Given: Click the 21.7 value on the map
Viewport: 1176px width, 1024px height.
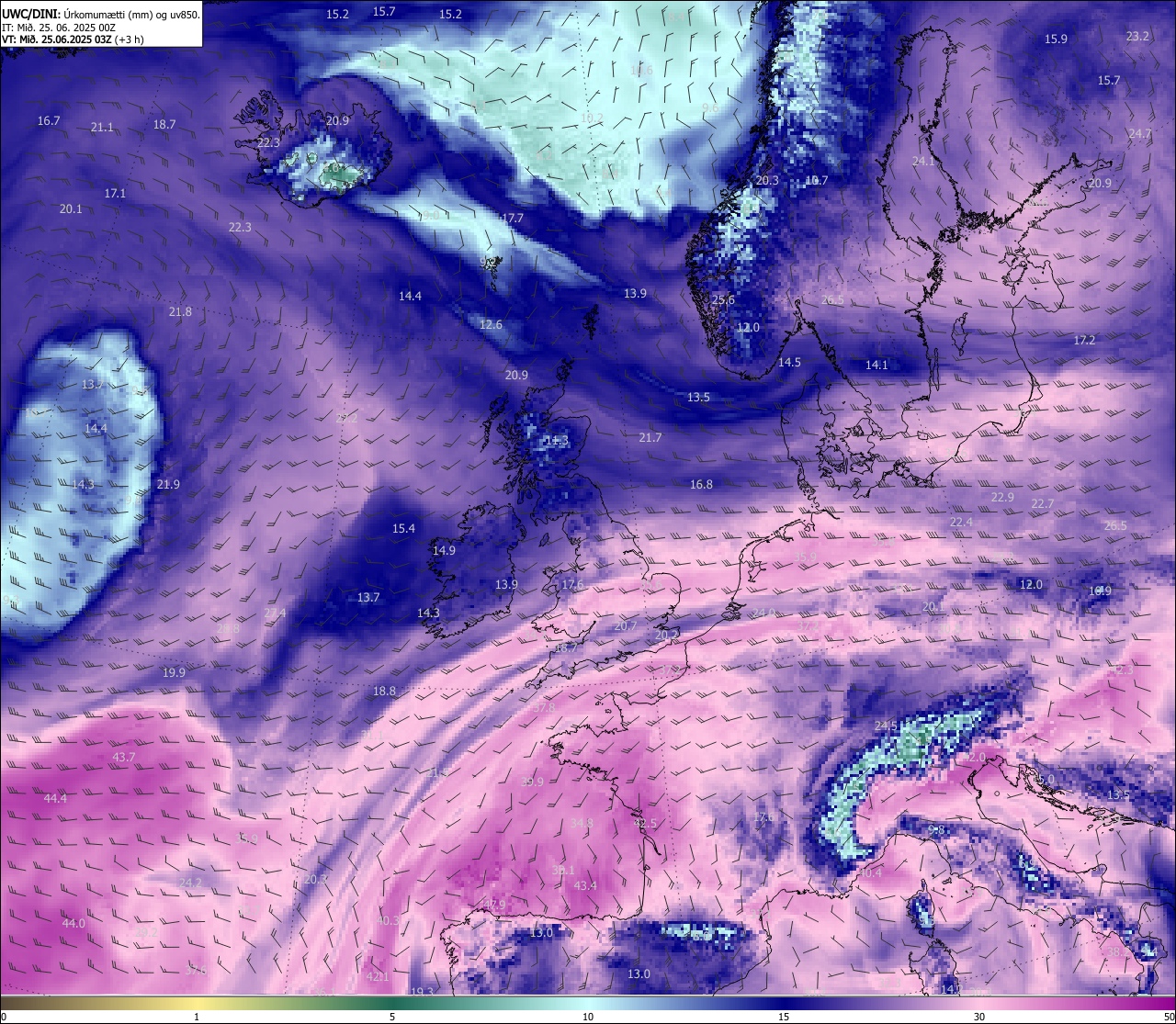Looking at the screenshot, I should (650, 438).
